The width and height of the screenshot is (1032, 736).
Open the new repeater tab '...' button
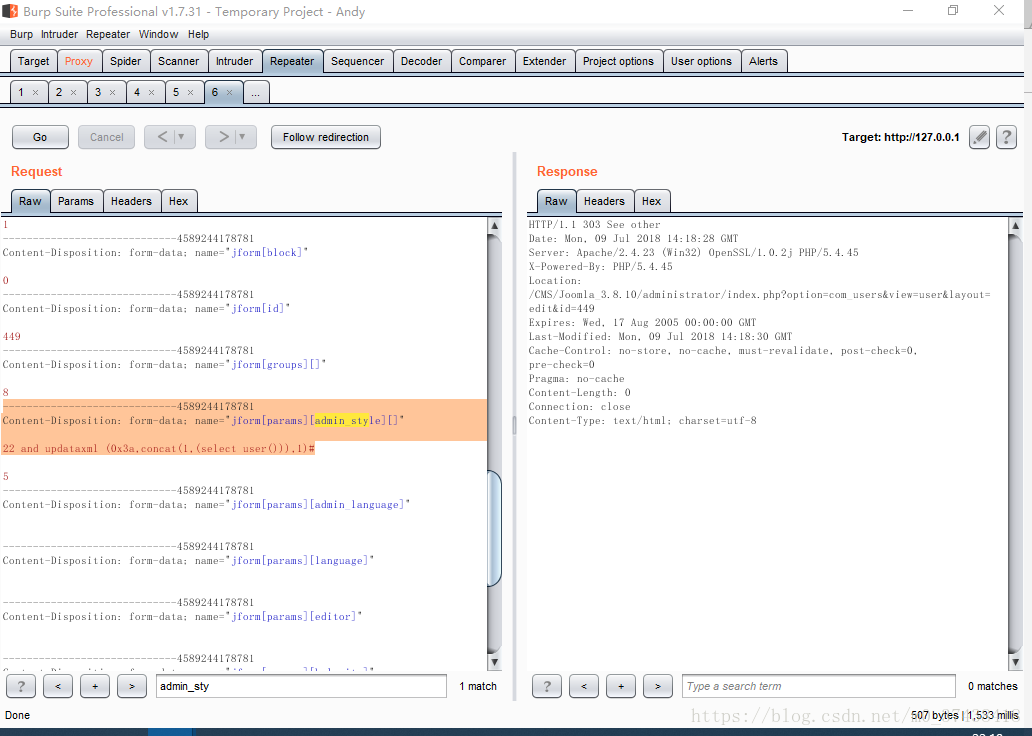point(255,92)
